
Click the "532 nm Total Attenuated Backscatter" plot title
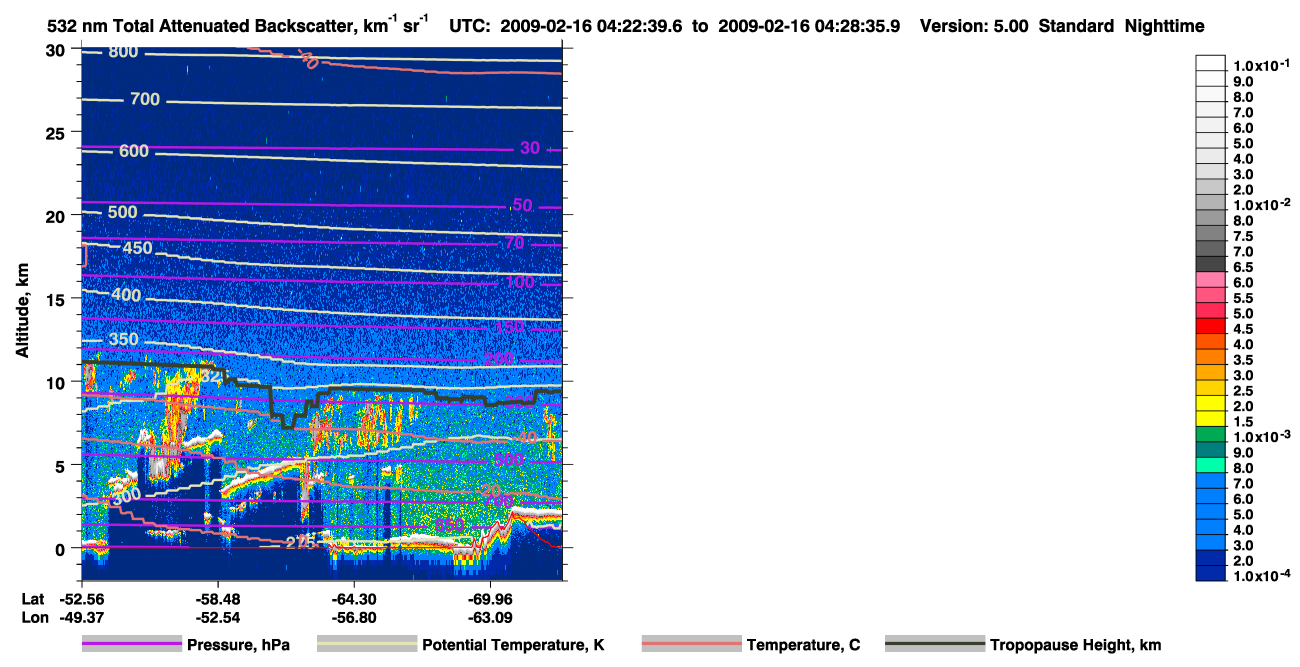click(x=240, y=27)
